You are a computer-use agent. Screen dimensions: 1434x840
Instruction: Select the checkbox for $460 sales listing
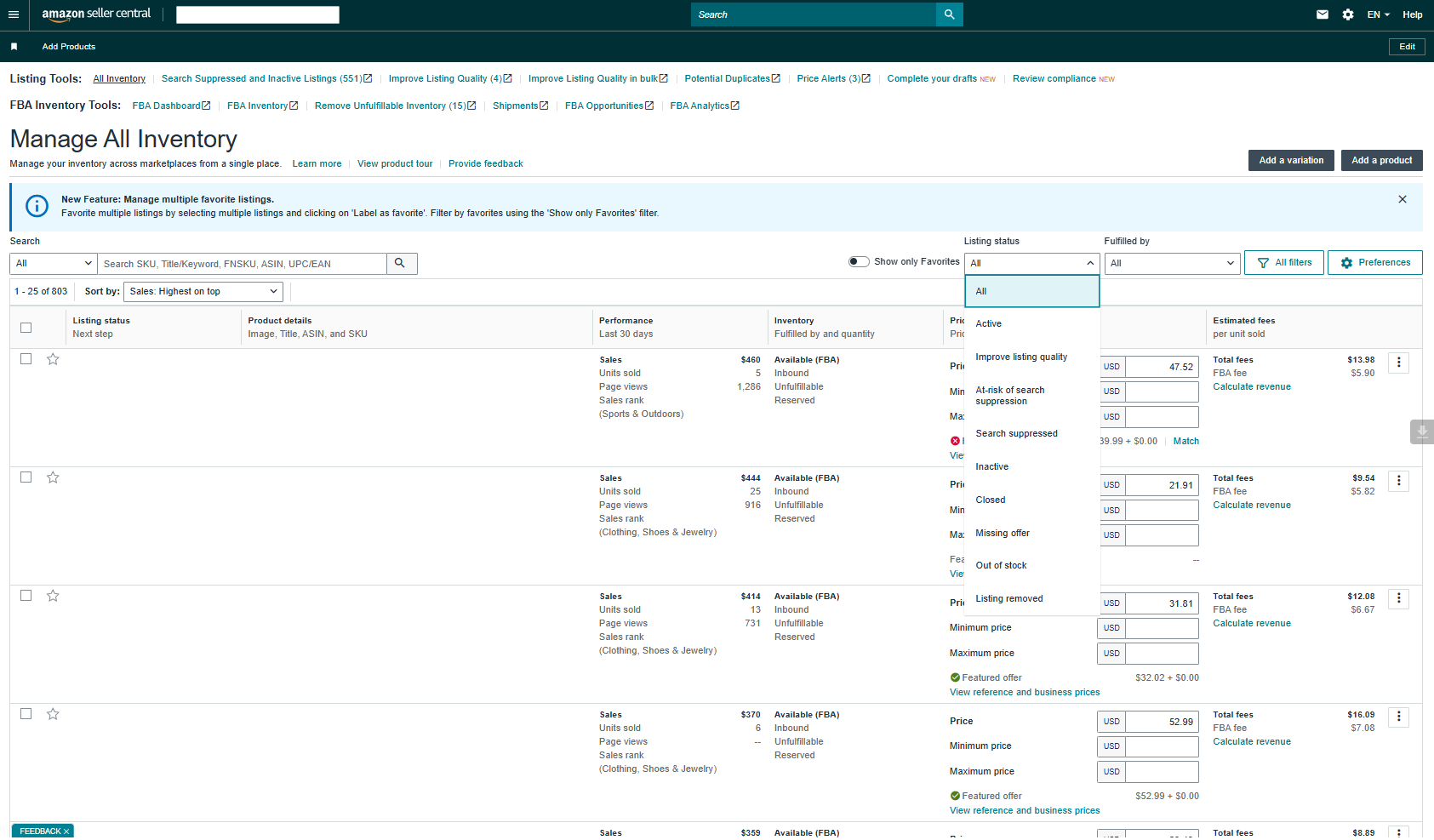[26, 359]
